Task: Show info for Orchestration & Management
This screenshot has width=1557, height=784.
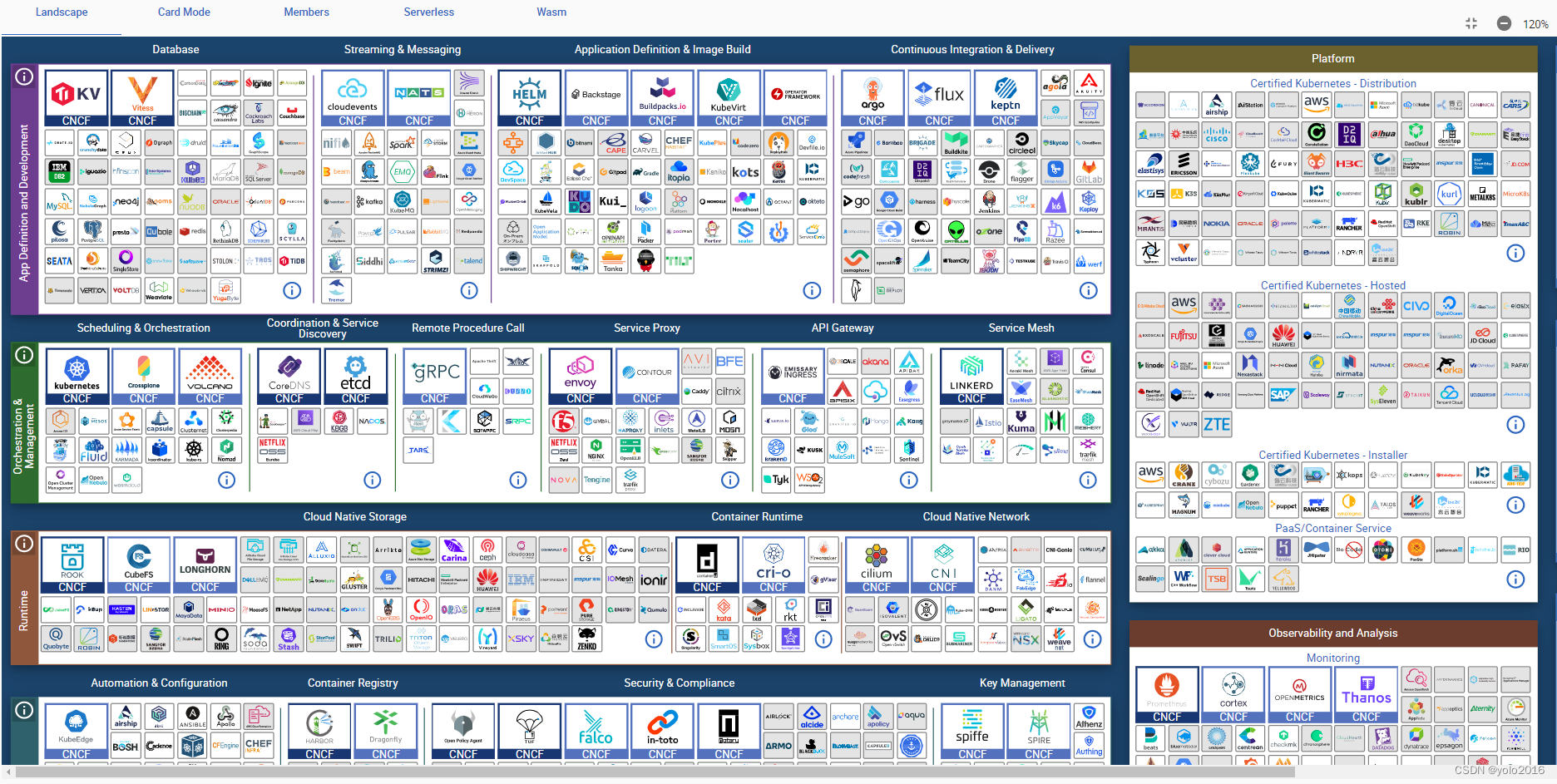Action: point(25,355)
